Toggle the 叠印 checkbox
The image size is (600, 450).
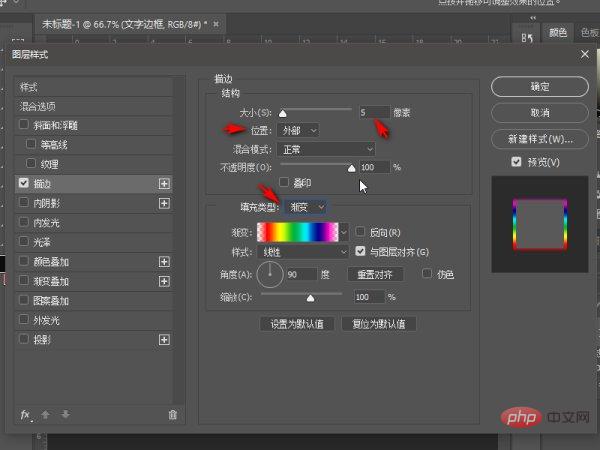[284, 182]
